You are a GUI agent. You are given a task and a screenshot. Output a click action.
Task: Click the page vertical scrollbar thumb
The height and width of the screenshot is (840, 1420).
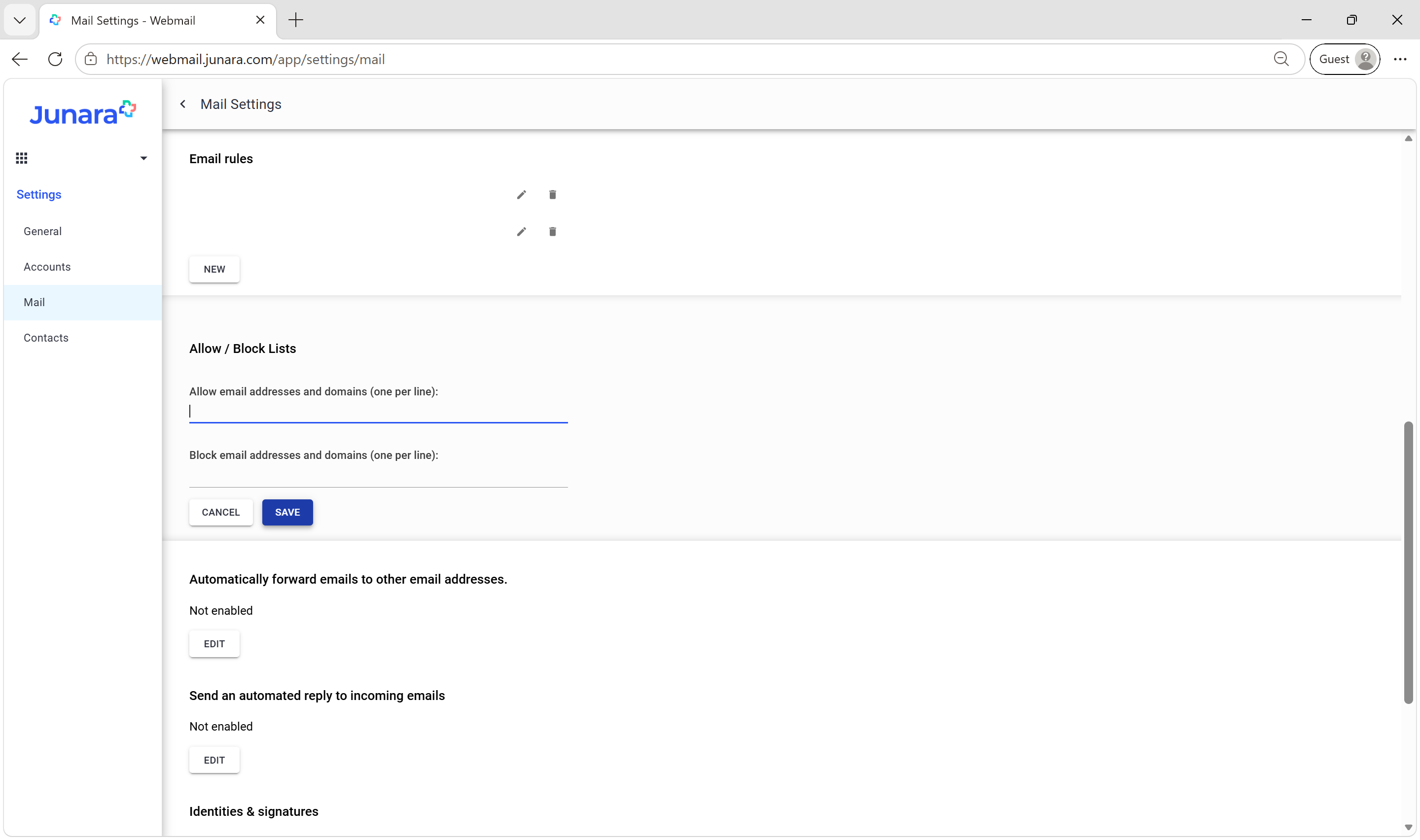pyautogui.click(x=1408, y=562)
